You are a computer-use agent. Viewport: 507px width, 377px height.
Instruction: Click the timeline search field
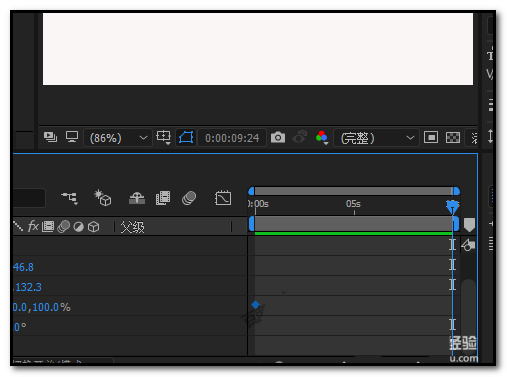29,198
